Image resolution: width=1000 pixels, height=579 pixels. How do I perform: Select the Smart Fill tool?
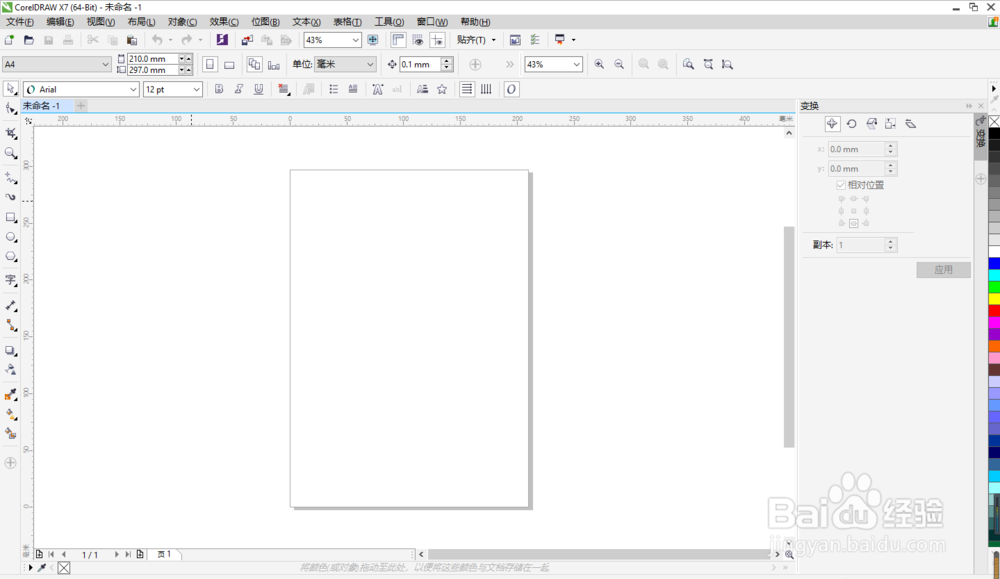tap(11, 434)
